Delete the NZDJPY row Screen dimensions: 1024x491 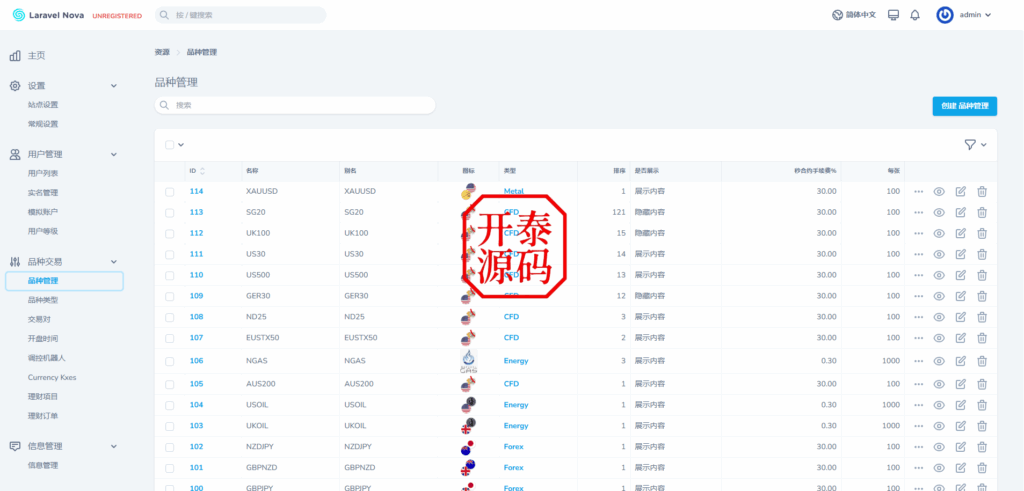coord(982,447)
